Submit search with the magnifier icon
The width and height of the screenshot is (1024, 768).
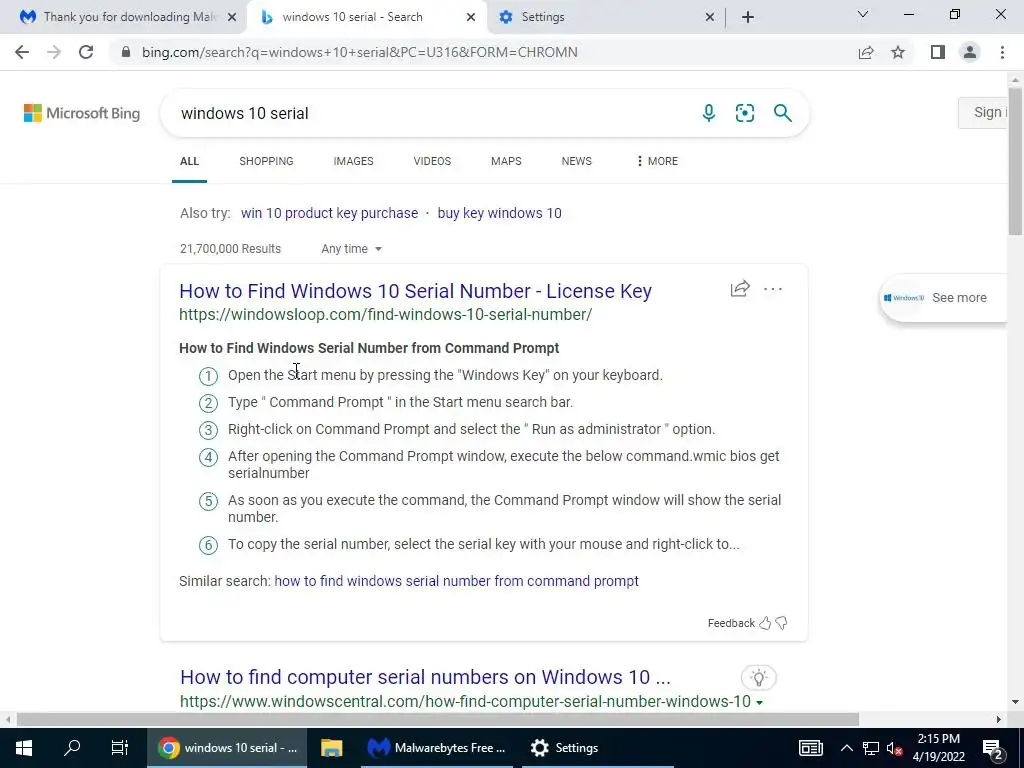782,113
